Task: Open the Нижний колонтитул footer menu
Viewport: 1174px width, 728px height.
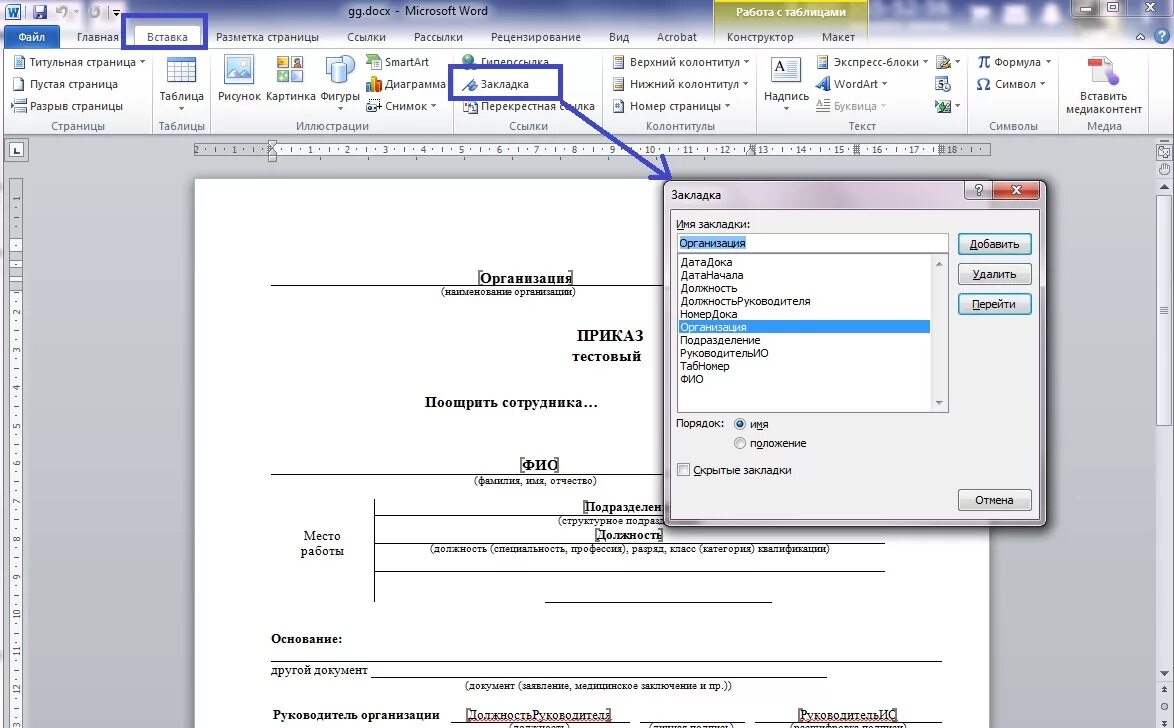Action: 681,84
